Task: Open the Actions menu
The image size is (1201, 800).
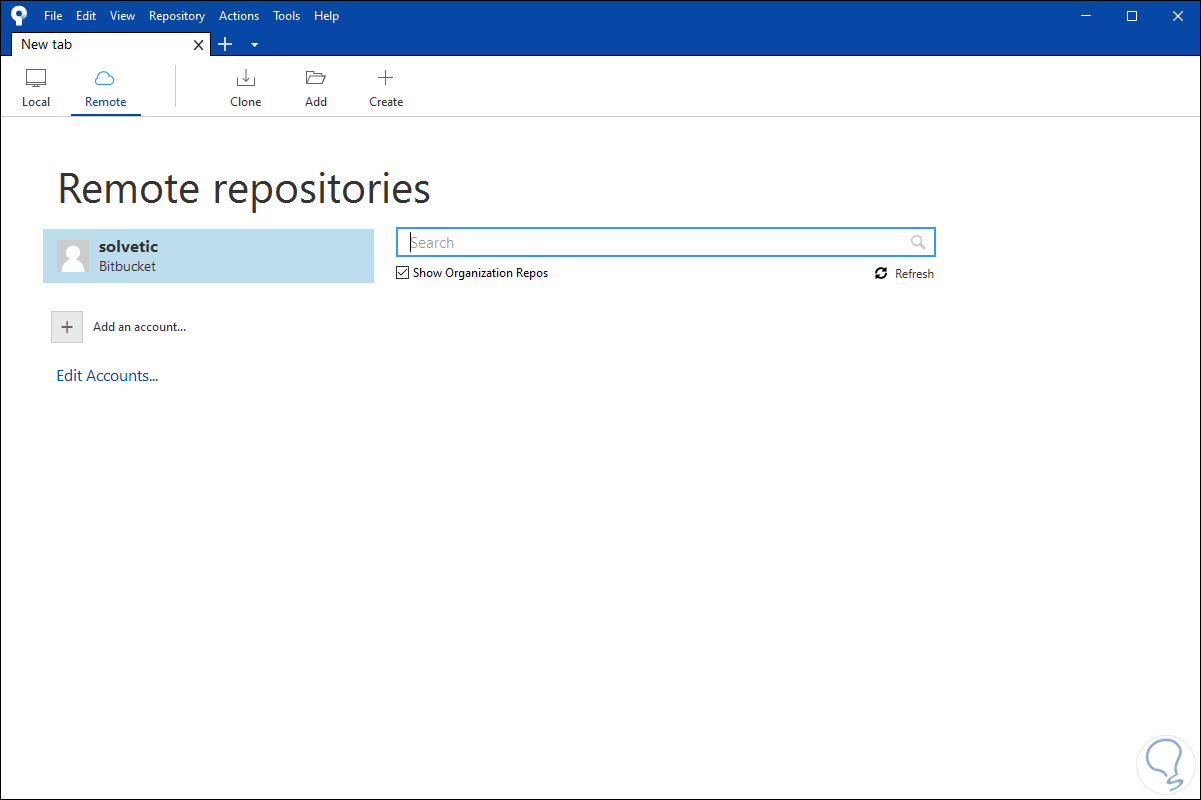Action: tap(239, 16)
